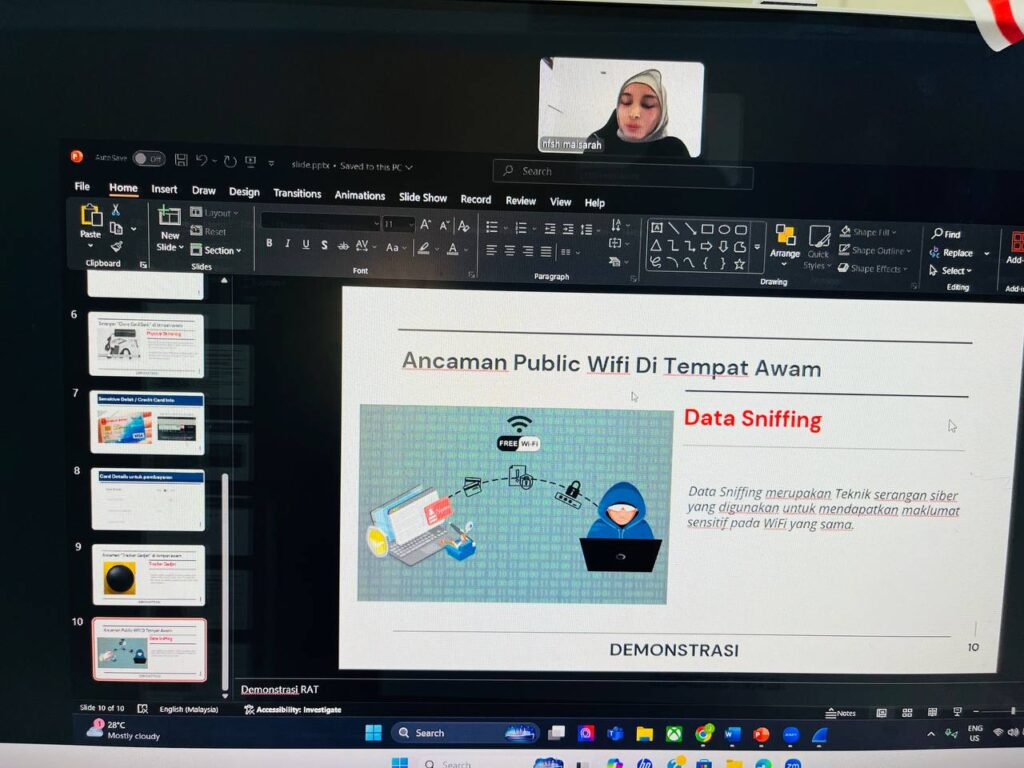
Task: Open the Transitions tab
Action: 297,194
